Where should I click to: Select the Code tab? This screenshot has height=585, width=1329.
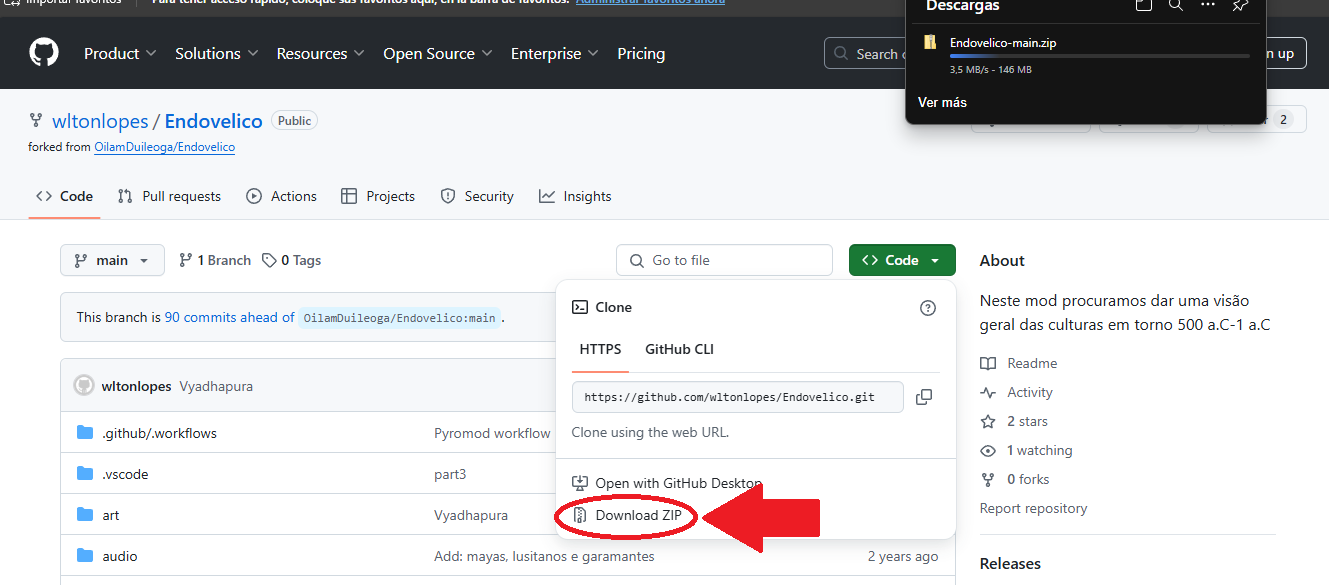pos(65,196)
